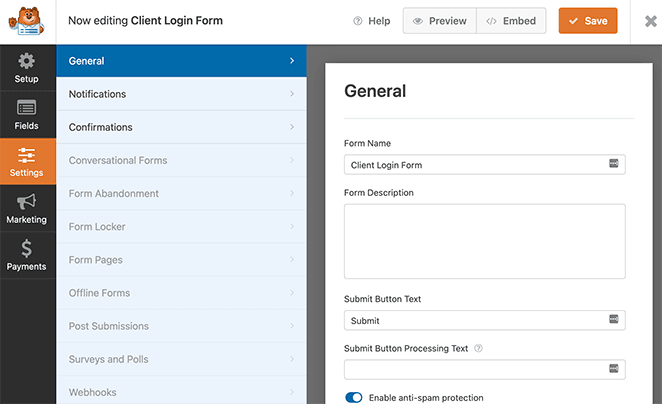Expand Conversational Forms section
The height and width of the screenshot is (404, 662).
coord(181,160)
